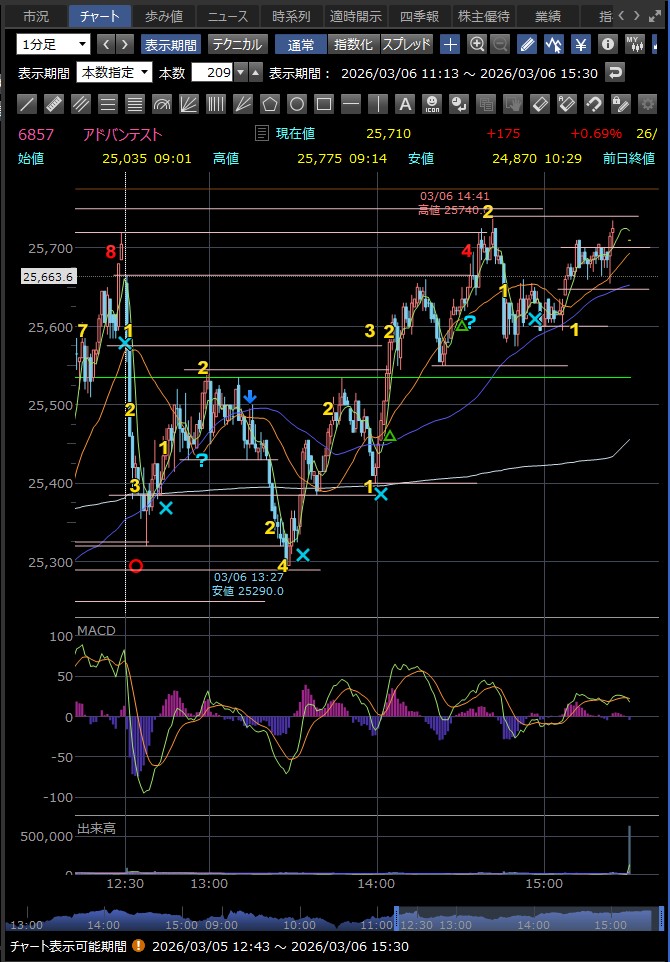
Task: Toggle the crosshair cursor button
Action: click(451, 44)
